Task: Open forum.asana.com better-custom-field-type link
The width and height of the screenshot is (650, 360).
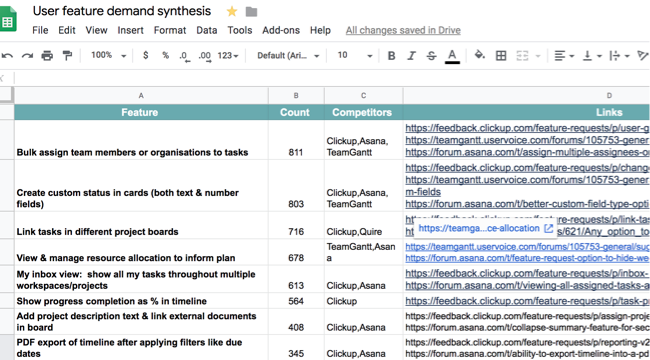Action: pos(527,204)
